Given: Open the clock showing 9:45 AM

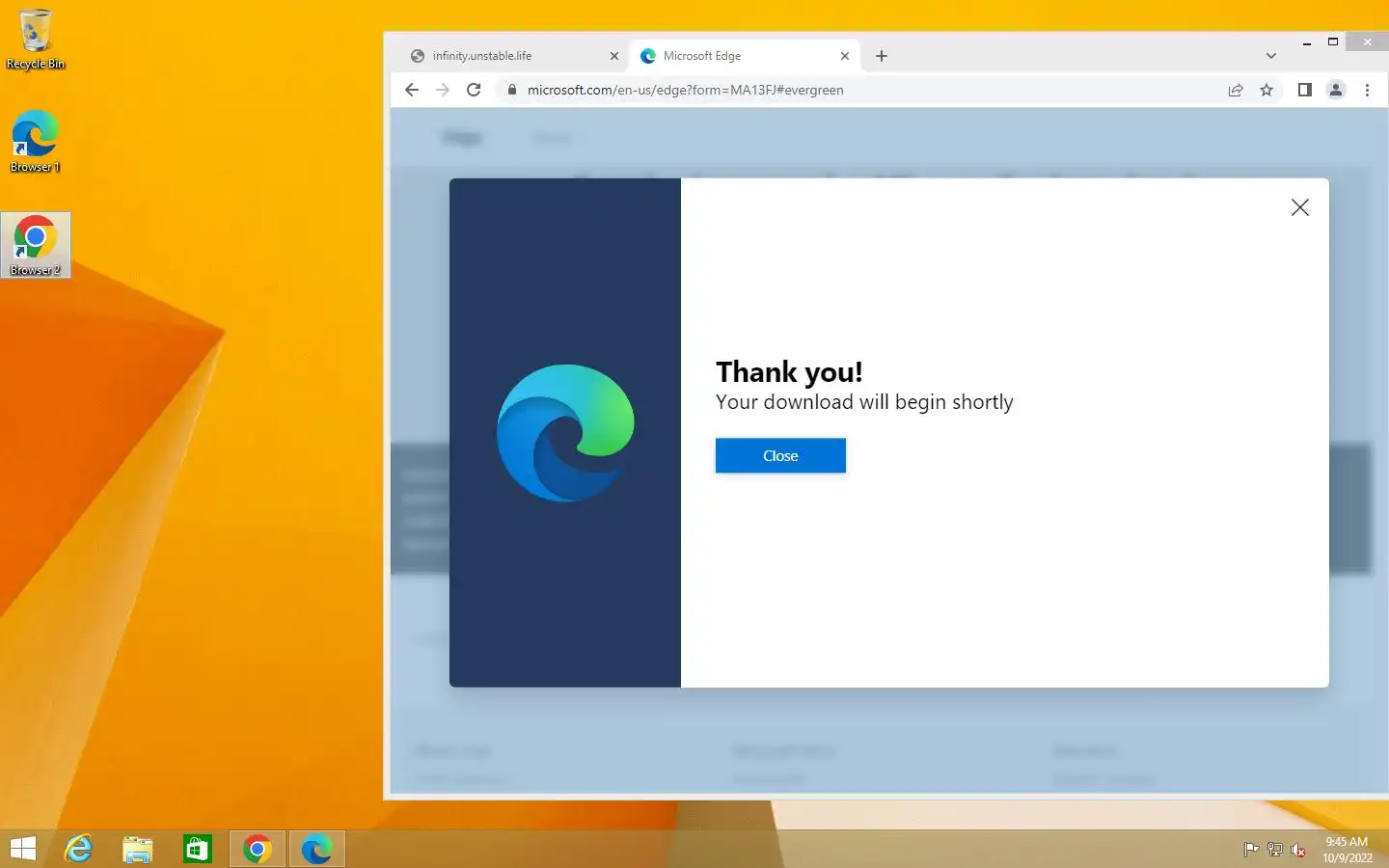Looking at the screenshot, I should (x=1347, y=850).
